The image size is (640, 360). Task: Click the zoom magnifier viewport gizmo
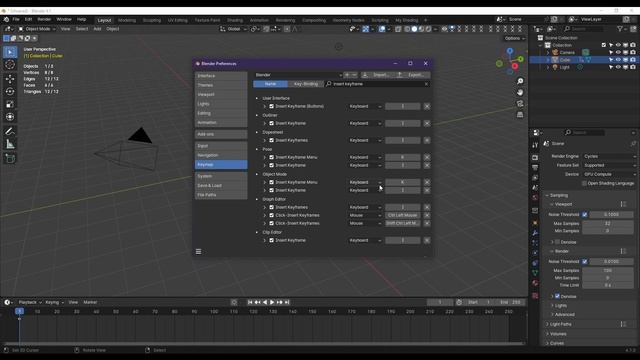tap(520, 81)
